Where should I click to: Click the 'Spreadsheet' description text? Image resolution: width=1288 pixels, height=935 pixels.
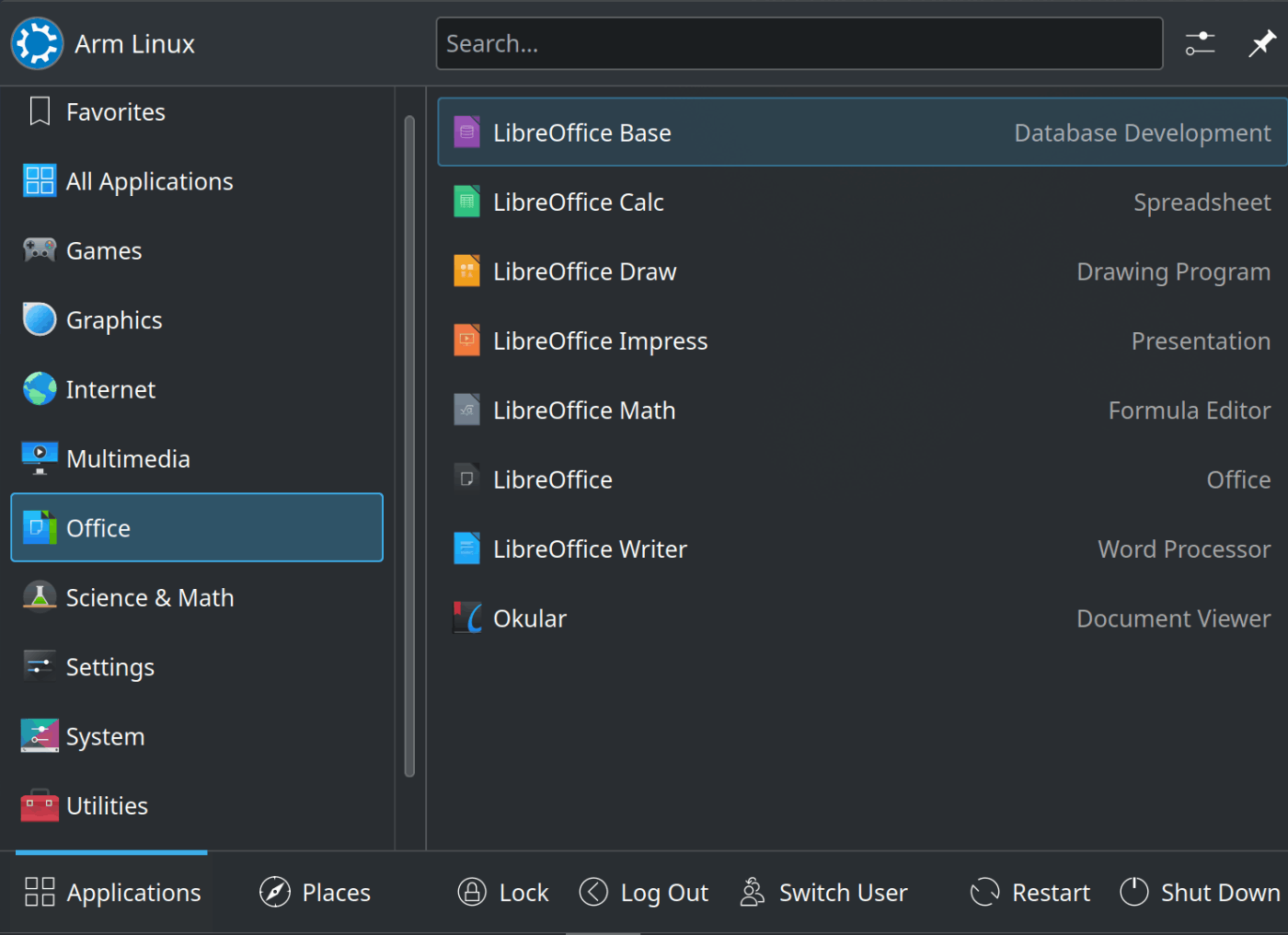(1202, 202)
